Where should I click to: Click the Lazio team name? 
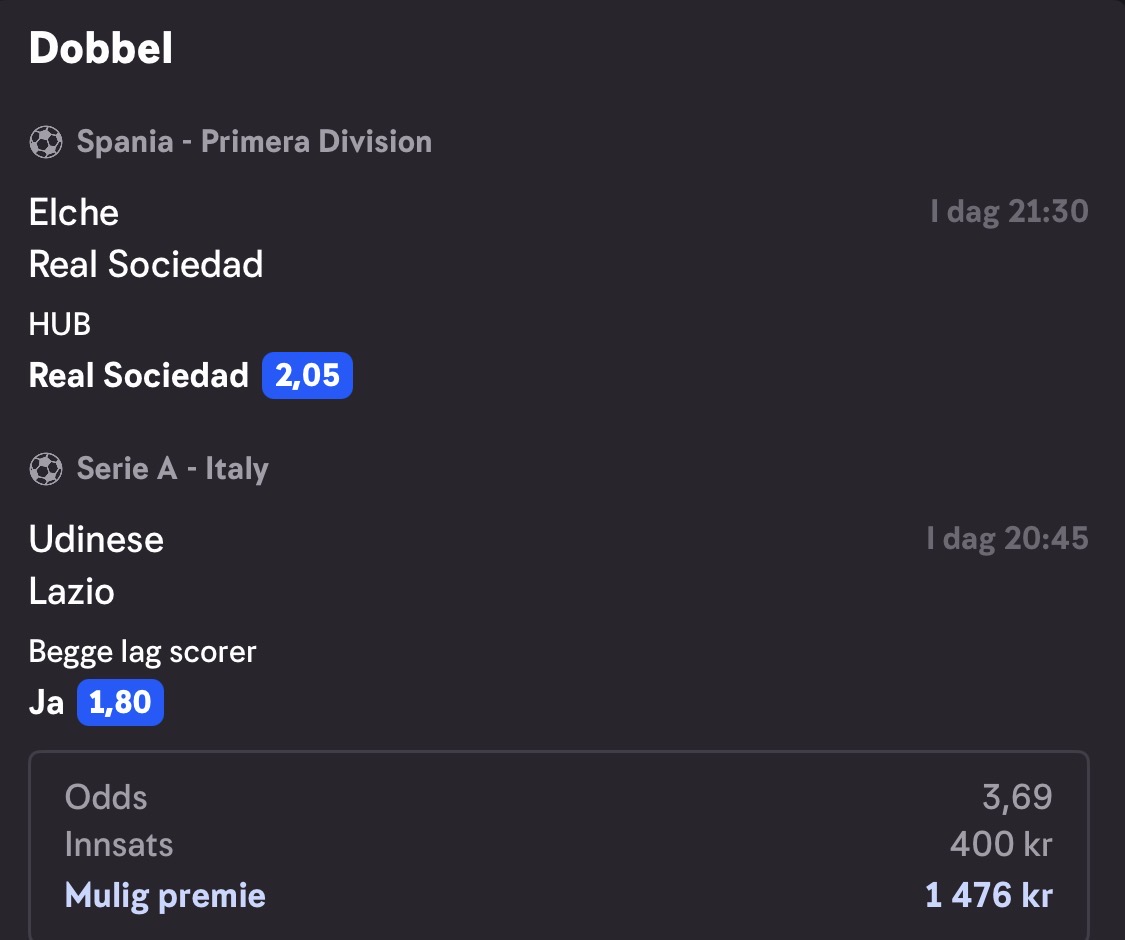click(x=72, y=592)
